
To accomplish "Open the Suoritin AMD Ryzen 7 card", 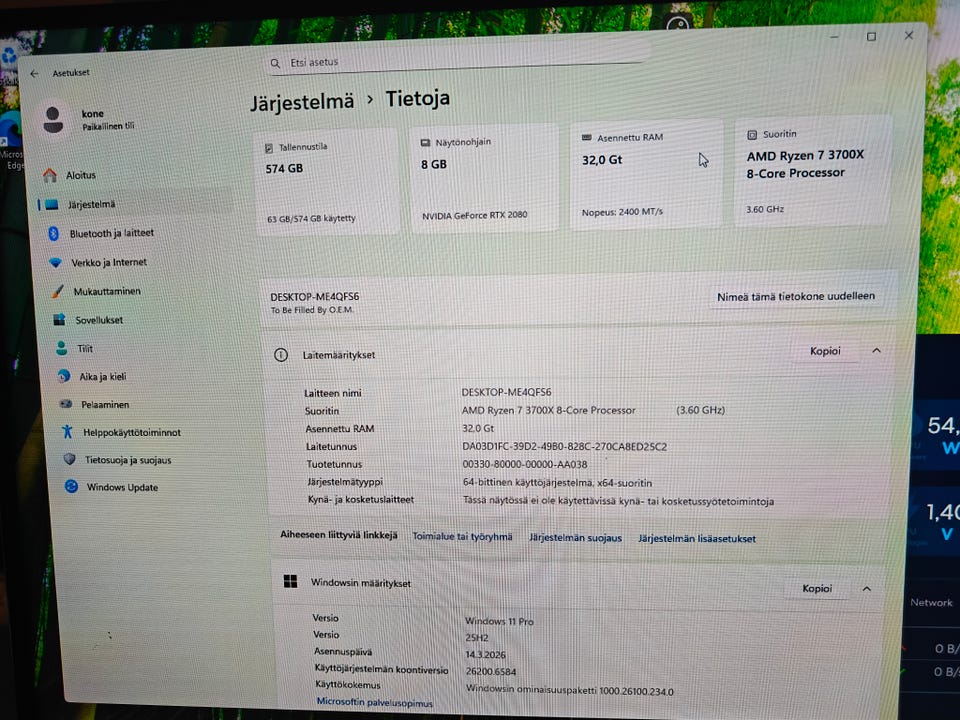I will [811, 170].
